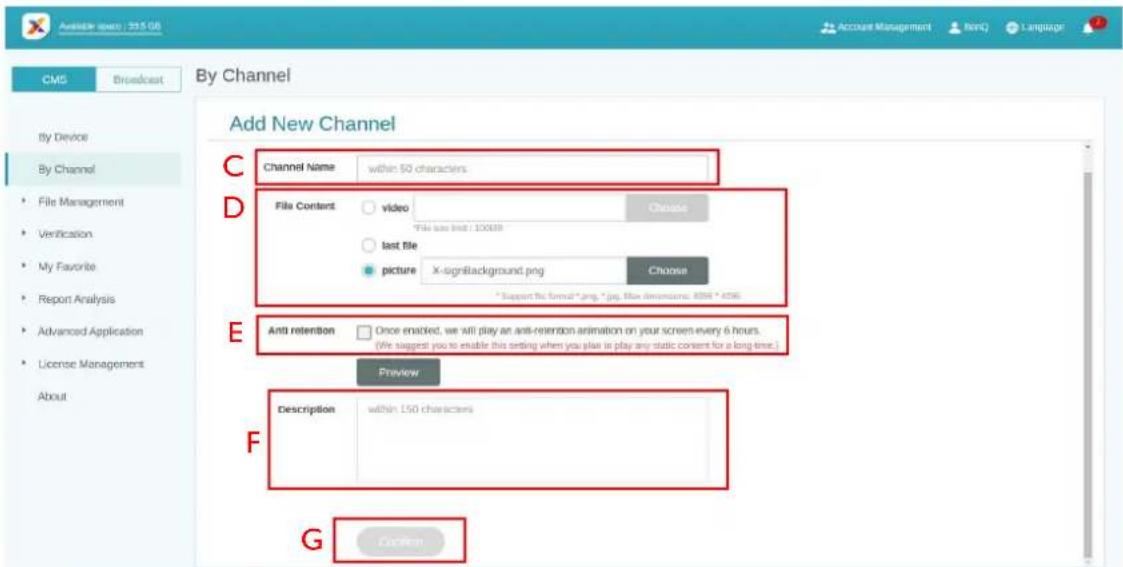
Task: Expand the My Favorite menu
Action: click(x=67, y=266)
